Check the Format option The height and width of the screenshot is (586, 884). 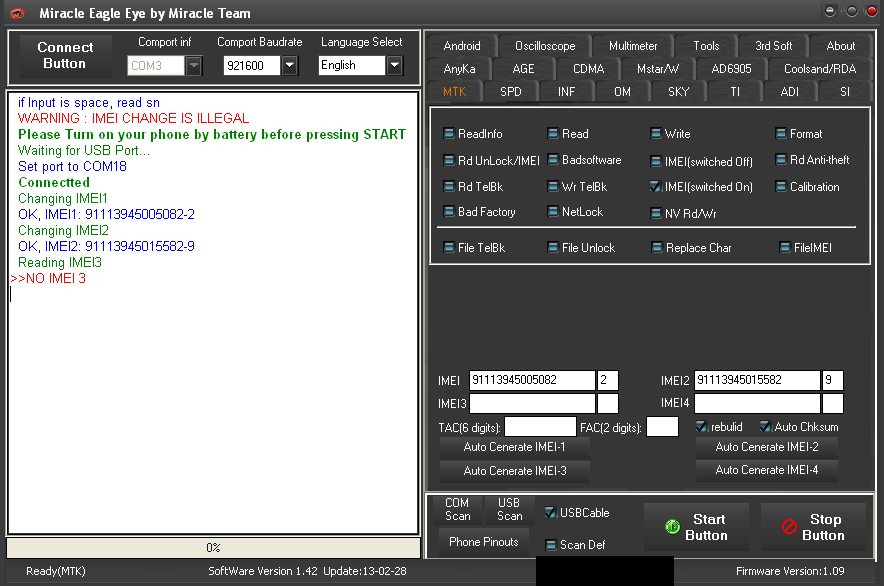tap(799, 134)
